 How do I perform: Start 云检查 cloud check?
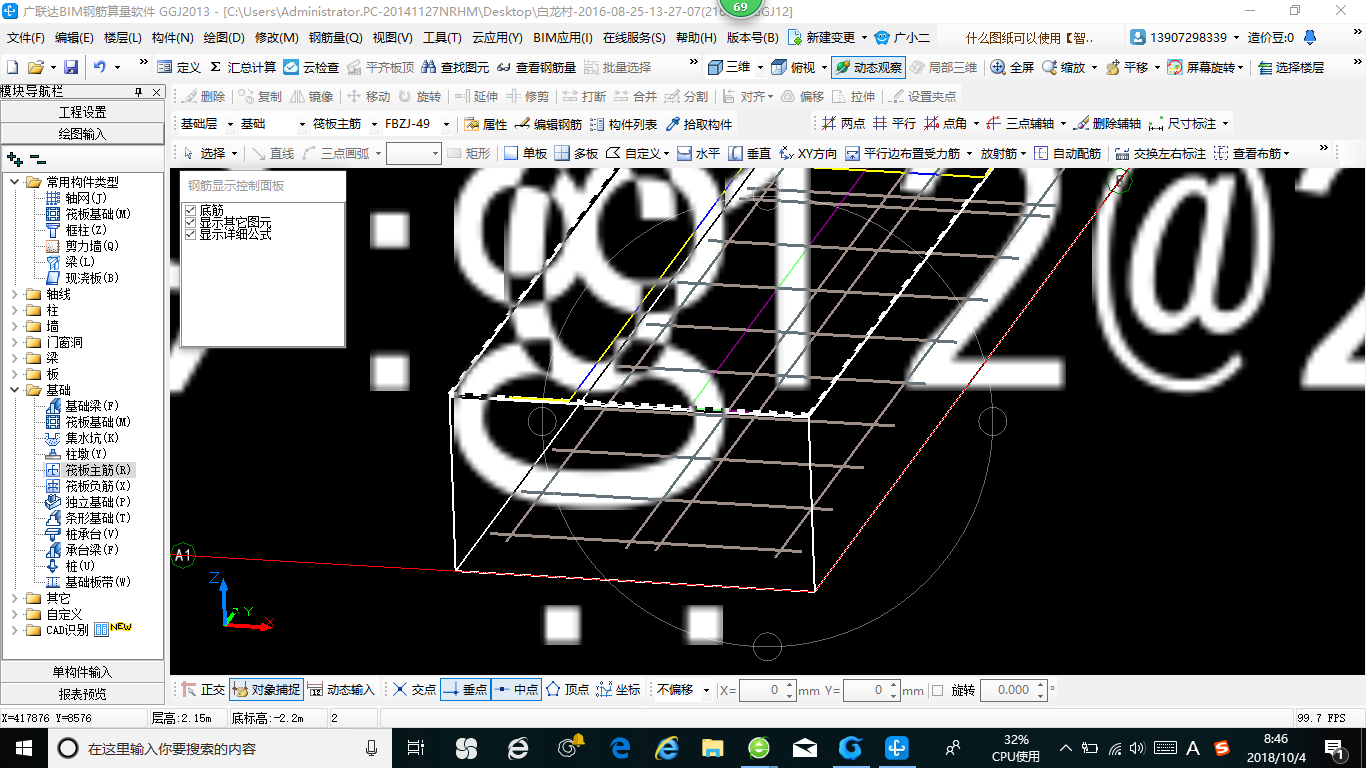[x=311, y=67]
